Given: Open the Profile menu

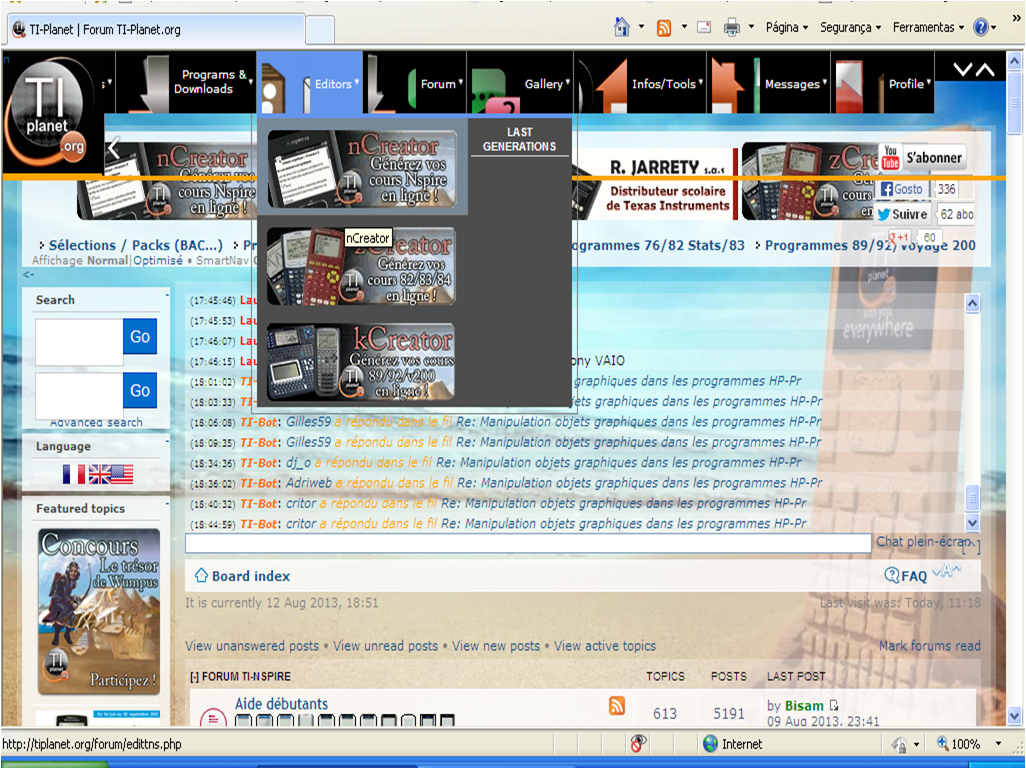Looking at the screenshot, I should [883, 83].
